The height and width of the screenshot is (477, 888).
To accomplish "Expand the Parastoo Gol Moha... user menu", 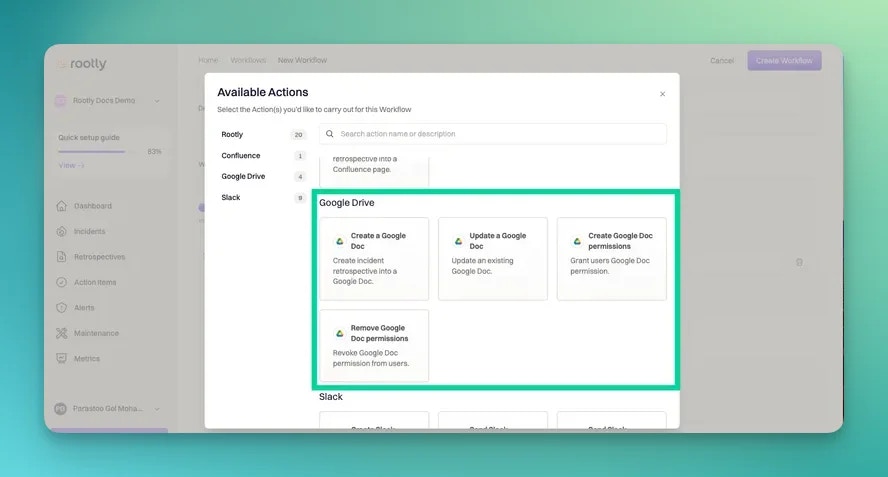I will tap(157, 408).
